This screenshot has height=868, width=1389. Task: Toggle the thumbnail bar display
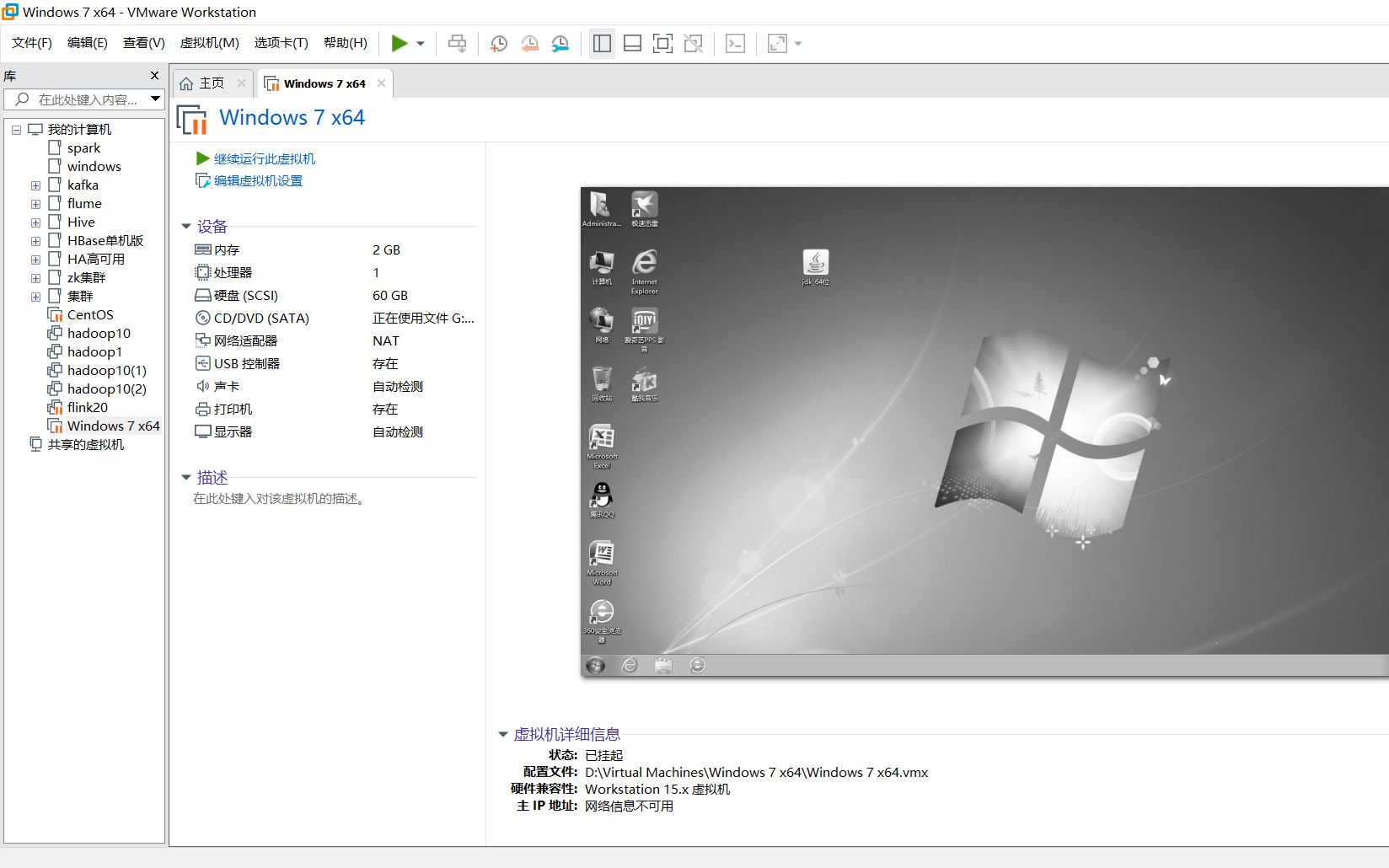632,43
